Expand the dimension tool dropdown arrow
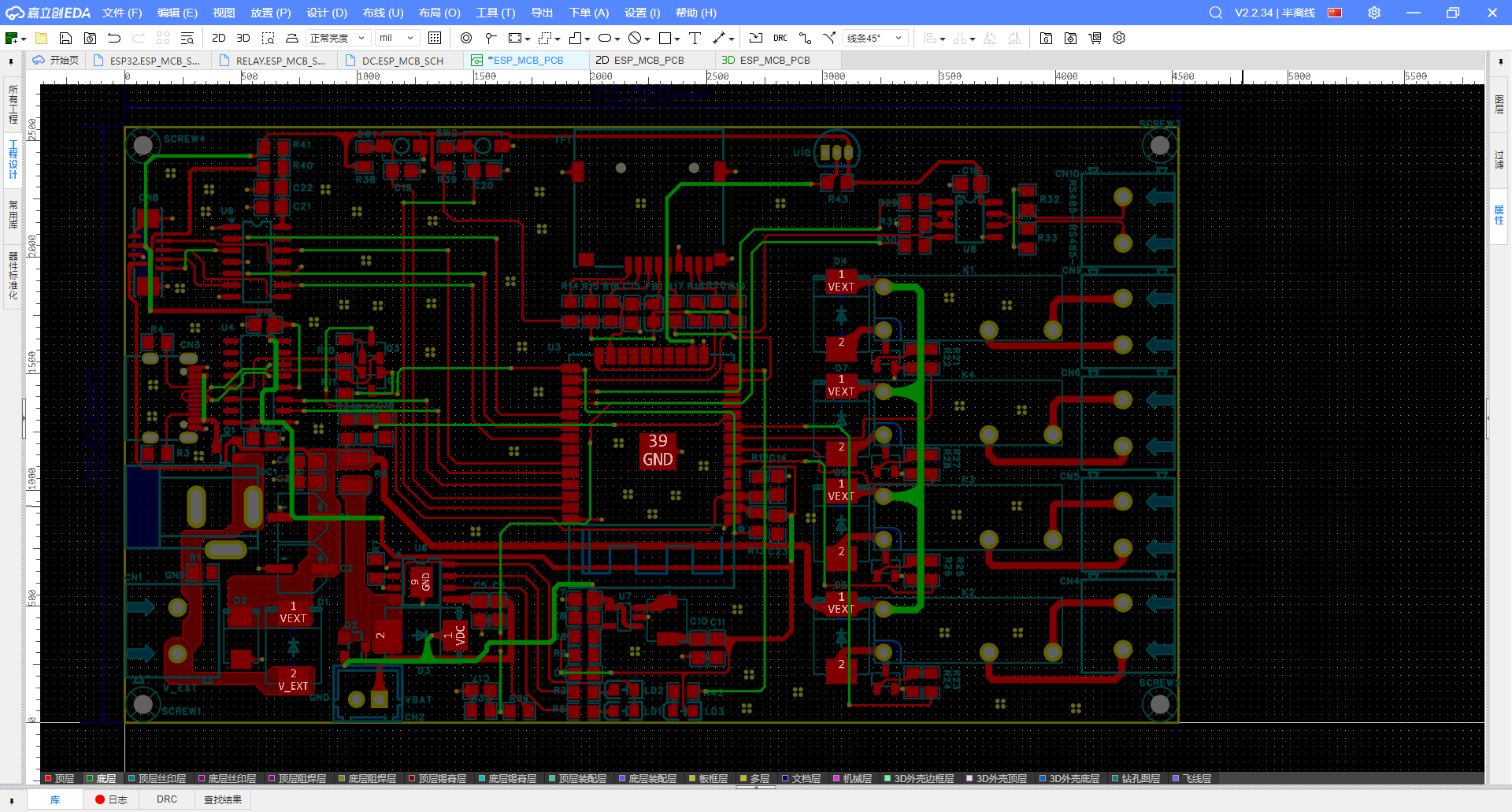1512x812 pixels. 732,39
